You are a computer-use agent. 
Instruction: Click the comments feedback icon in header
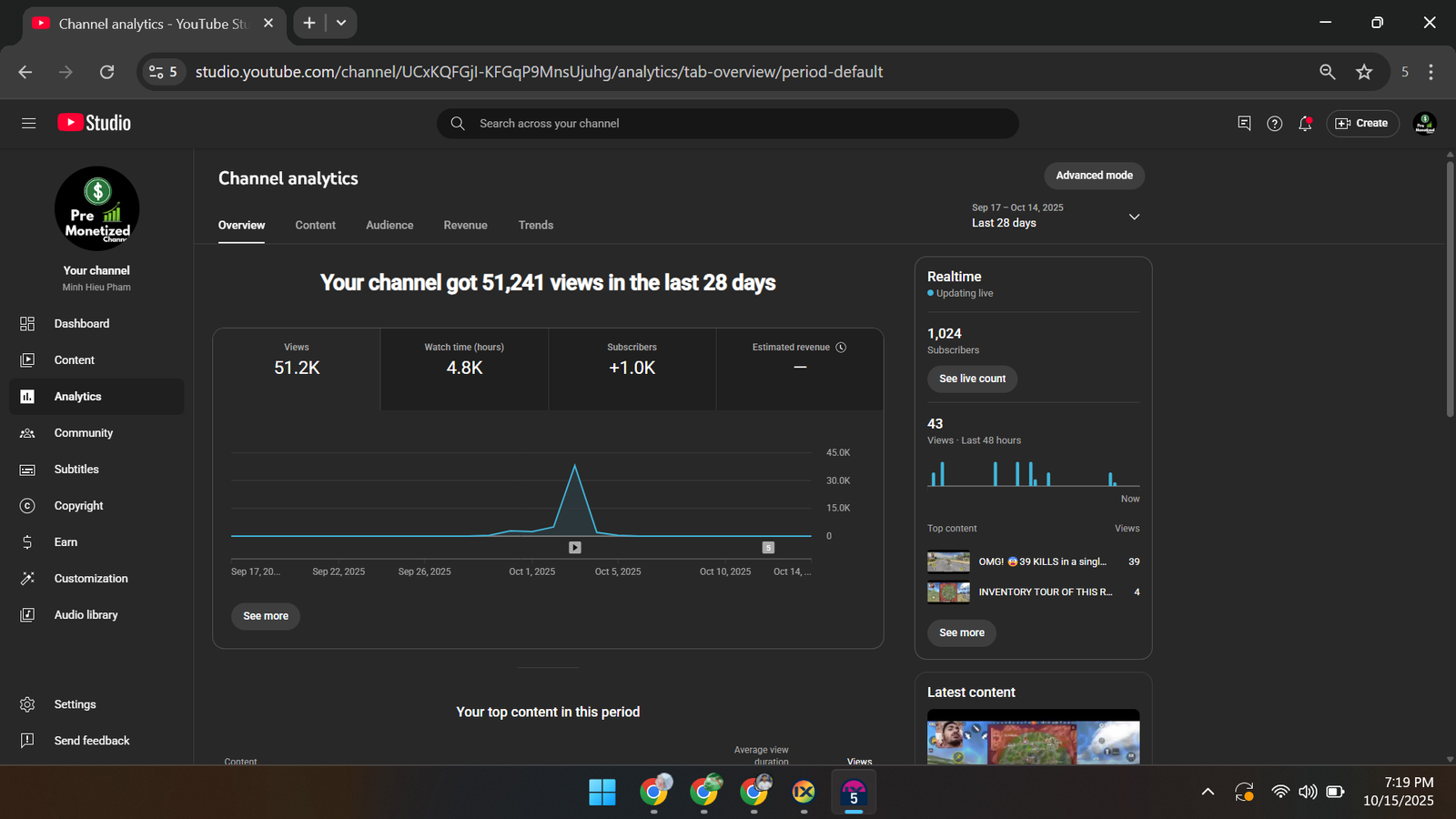tap(1244, 124)
